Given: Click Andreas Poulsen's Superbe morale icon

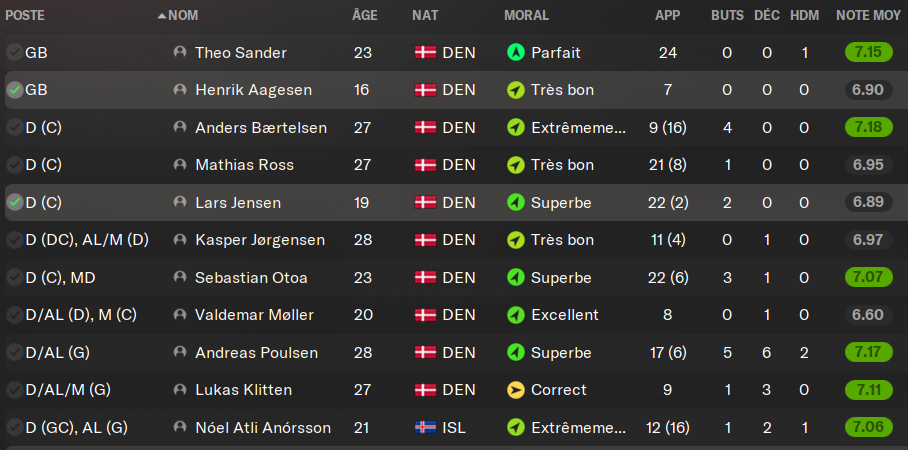Looking at the screenshot, I should pos(516,353).
